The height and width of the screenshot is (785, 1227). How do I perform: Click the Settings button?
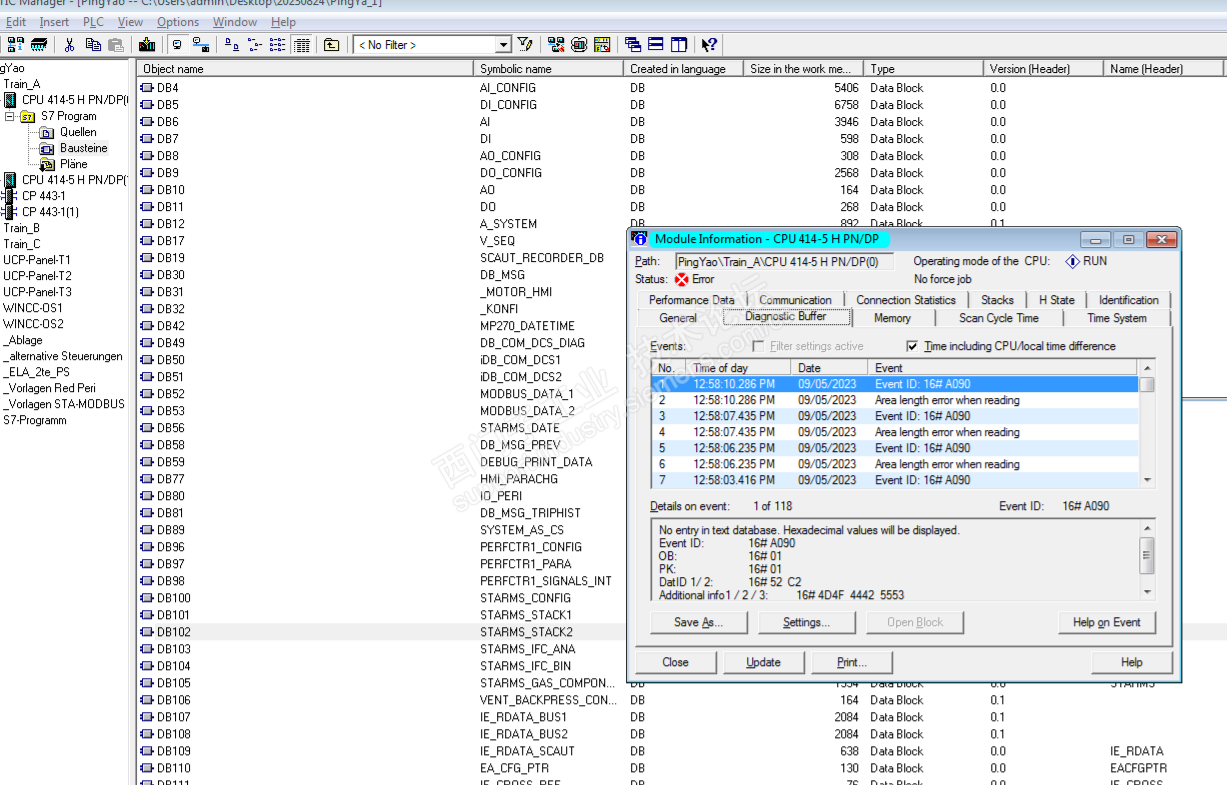806,622
